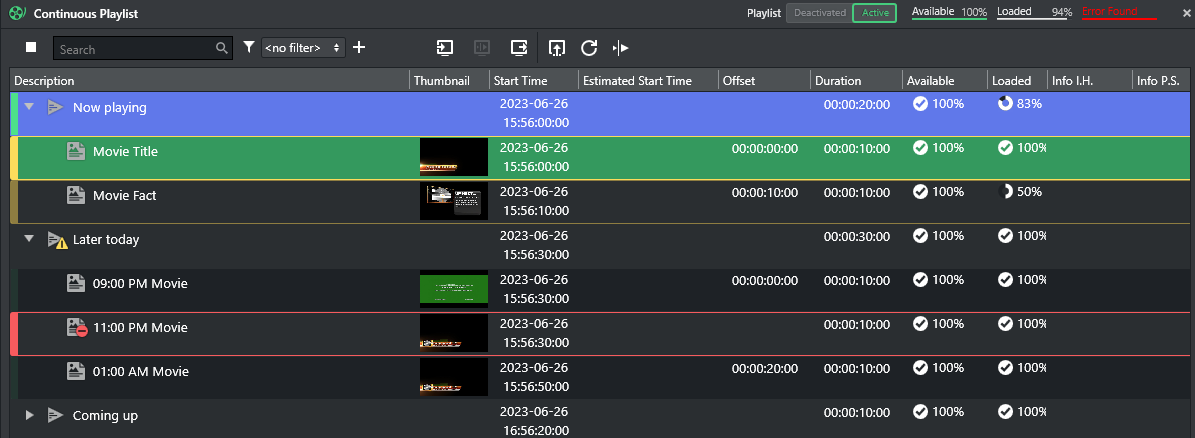Click the Loaded 94% progress indicator
The image size is (1195, 438).
click(x=1034, y=13)
